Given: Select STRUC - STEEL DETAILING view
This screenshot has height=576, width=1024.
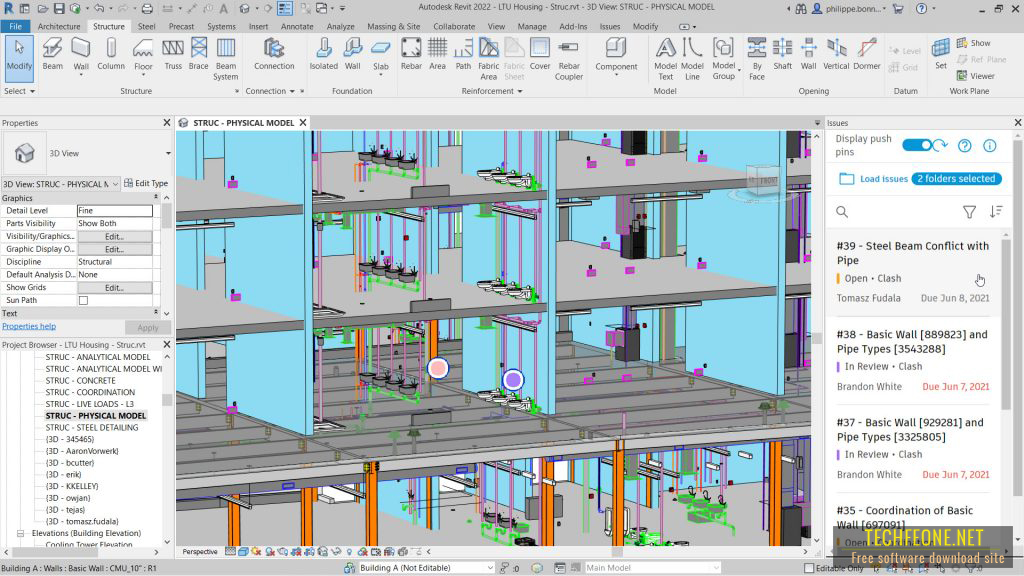Looking at the screenshot, I should [91, 428].
